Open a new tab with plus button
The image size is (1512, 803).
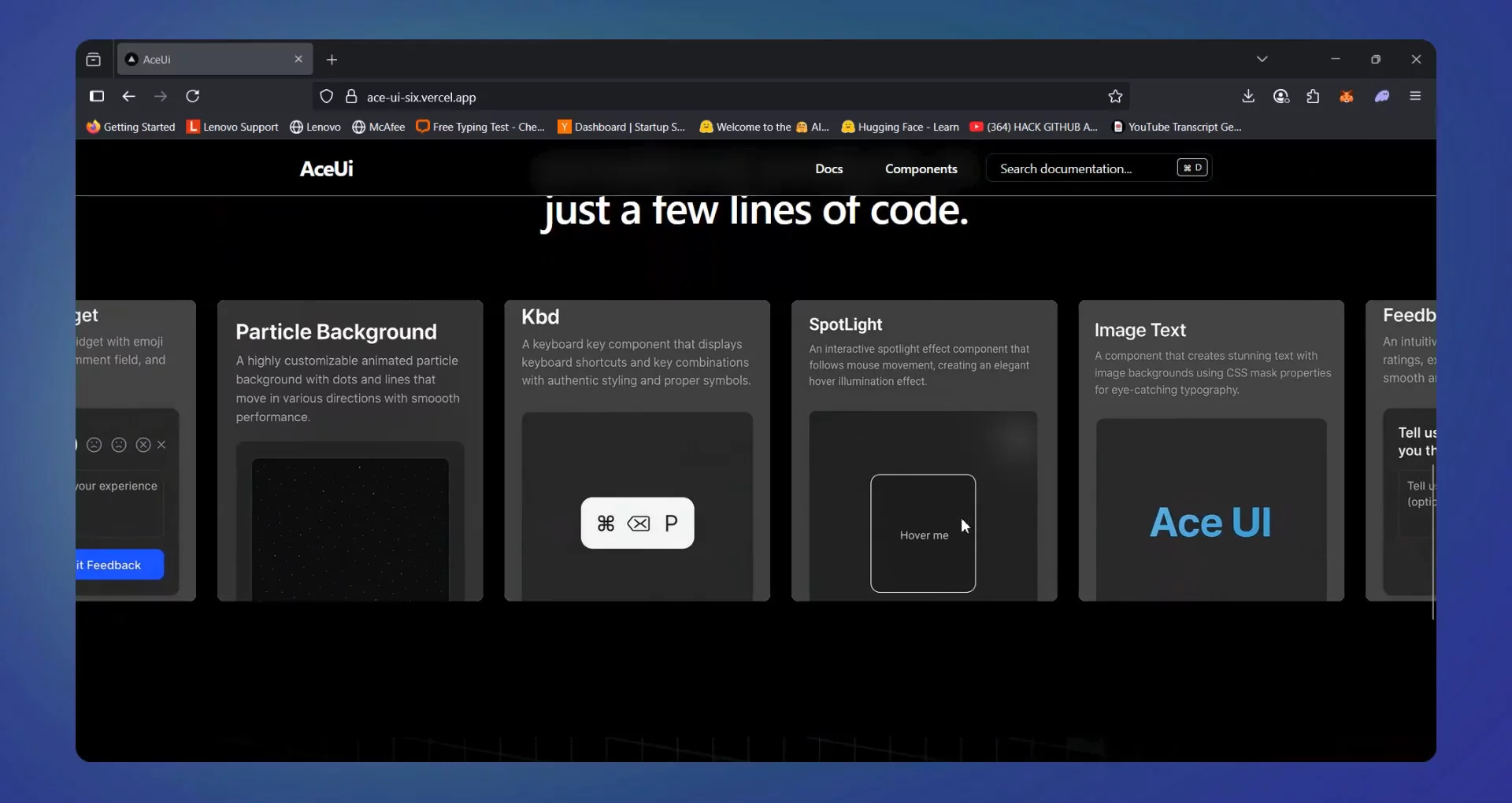point(332,60)
